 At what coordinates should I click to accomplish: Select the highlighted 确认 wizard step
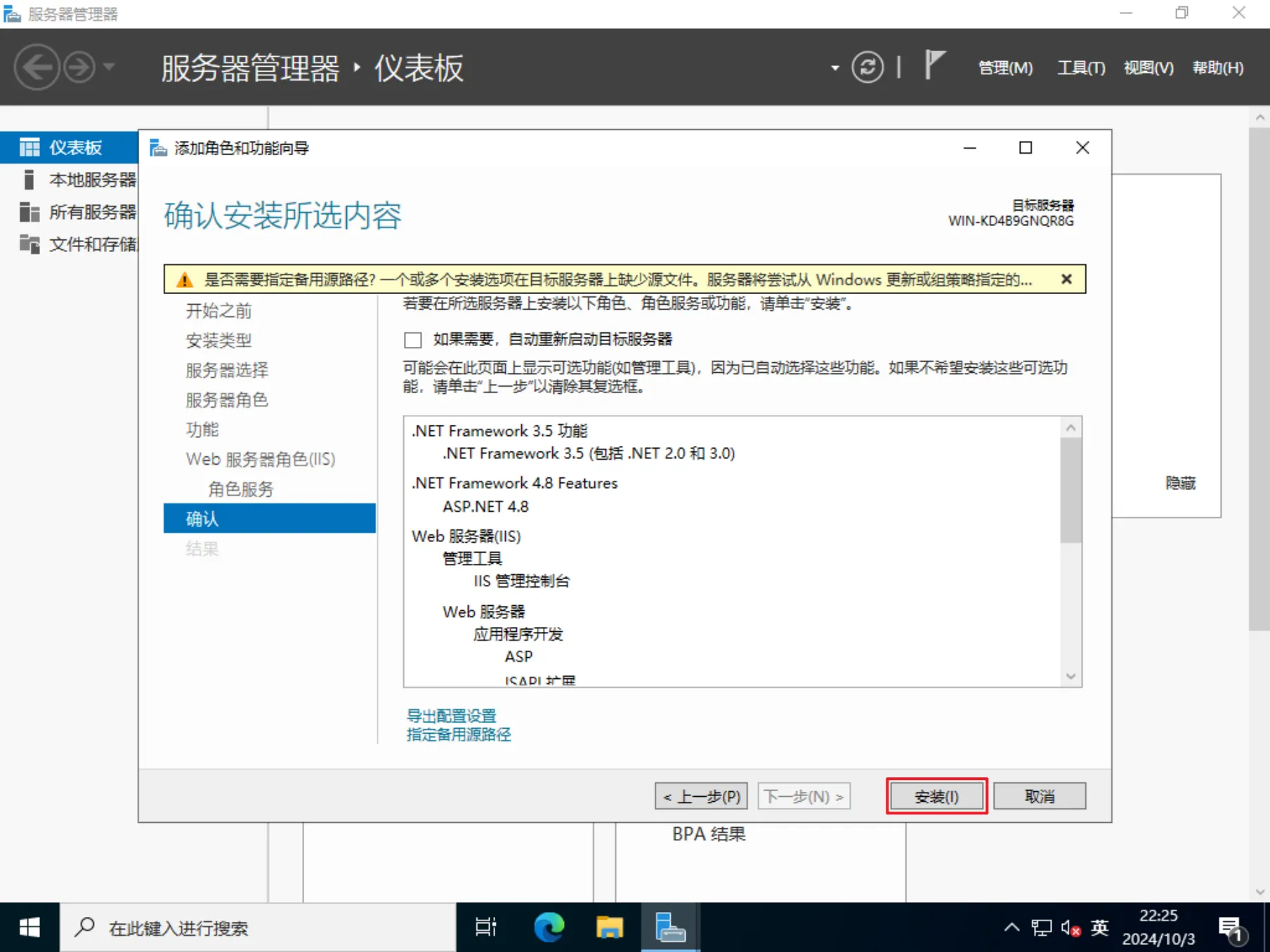tap(270, 519)
